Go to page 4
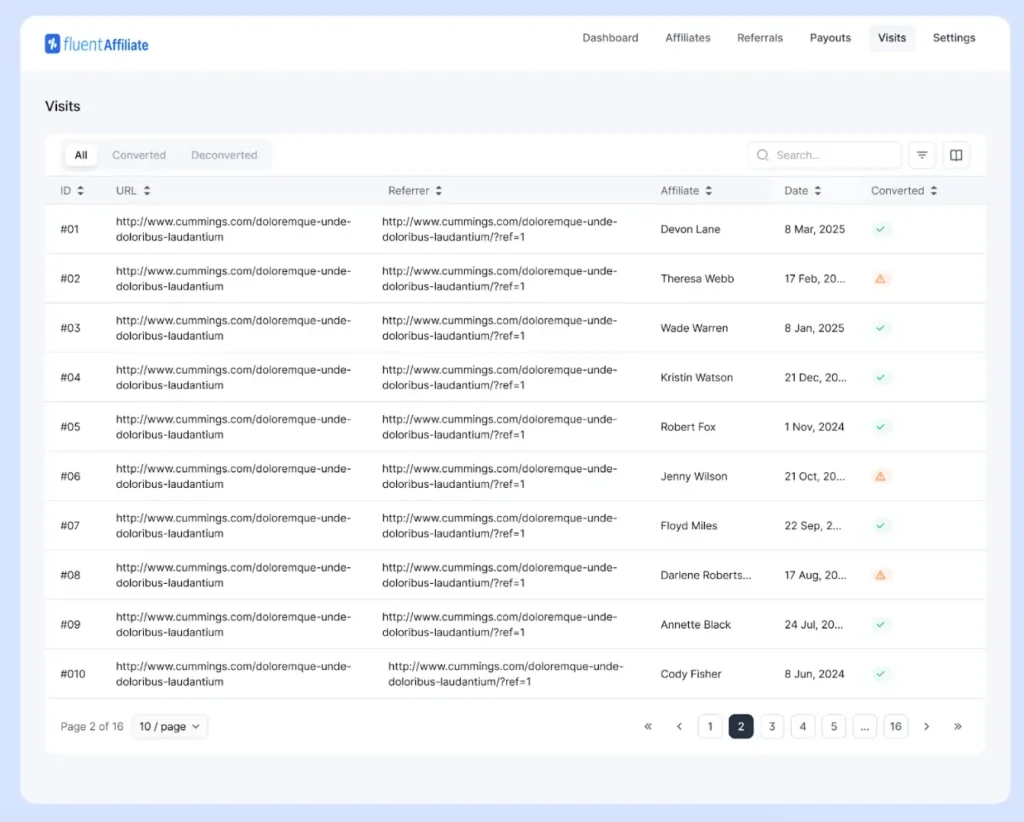 tap(803, 727)
